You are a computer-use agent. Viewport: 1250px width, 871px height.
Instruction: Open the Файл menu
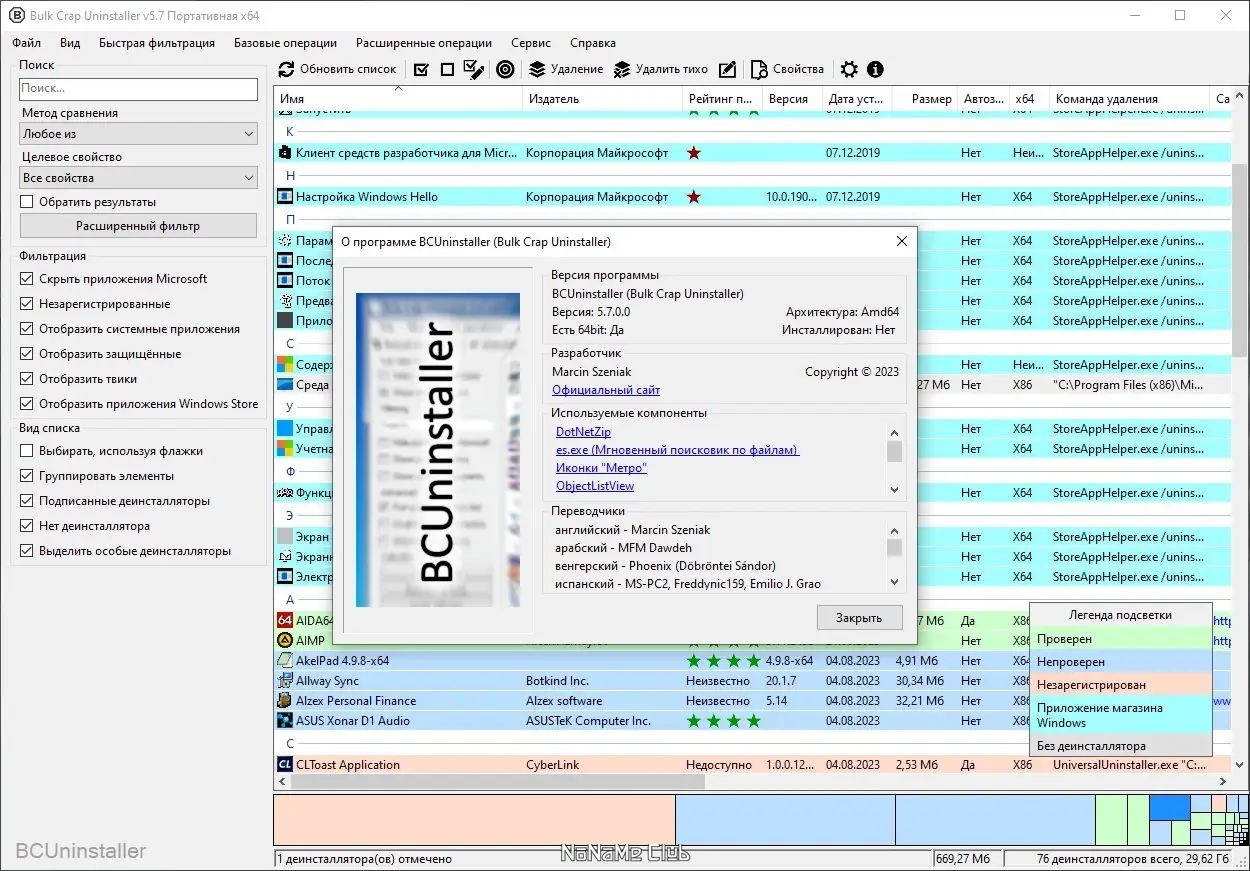click(27, 43)
